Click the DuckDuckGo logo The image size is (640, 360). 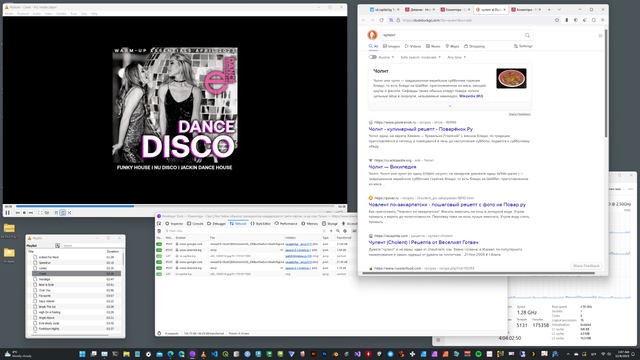(x=372, y=35)
